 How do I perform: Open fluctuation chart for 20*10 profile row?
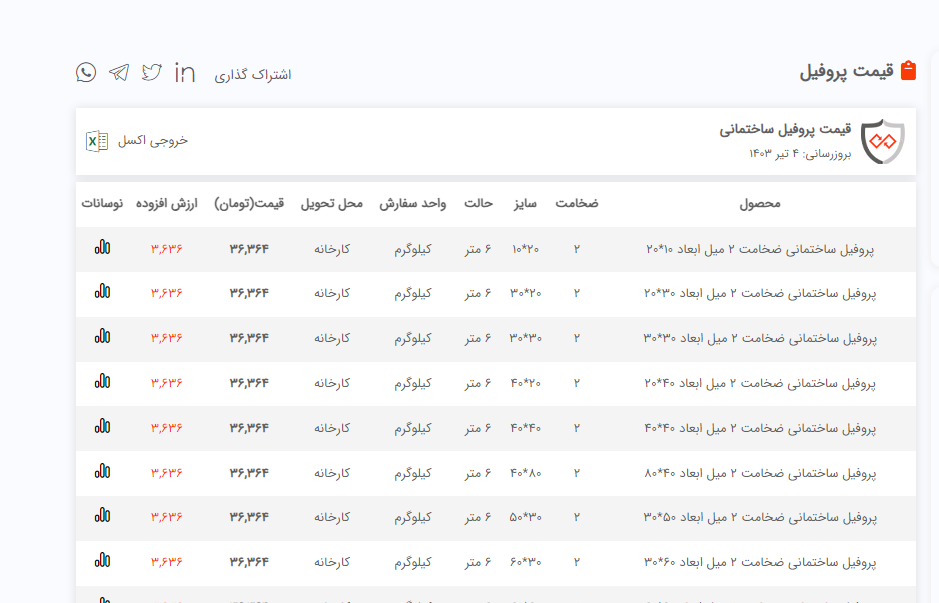102,248
